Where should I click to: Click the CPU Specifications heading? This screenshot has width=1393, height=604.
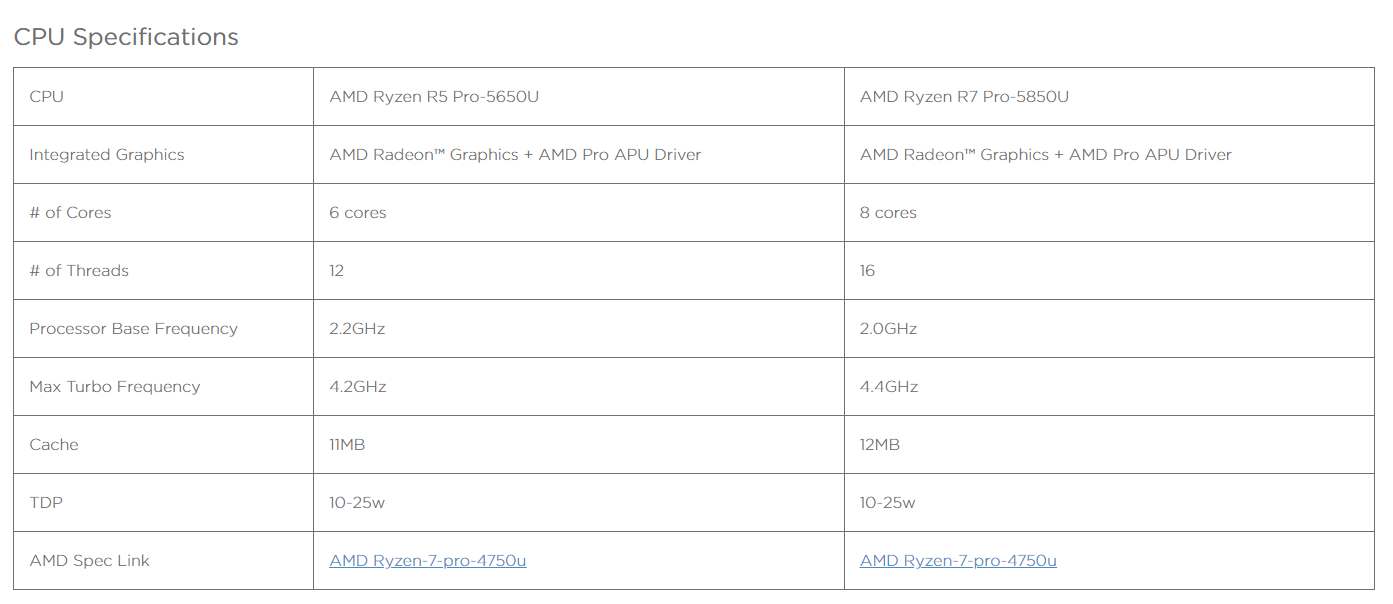(x=126, y=37)
